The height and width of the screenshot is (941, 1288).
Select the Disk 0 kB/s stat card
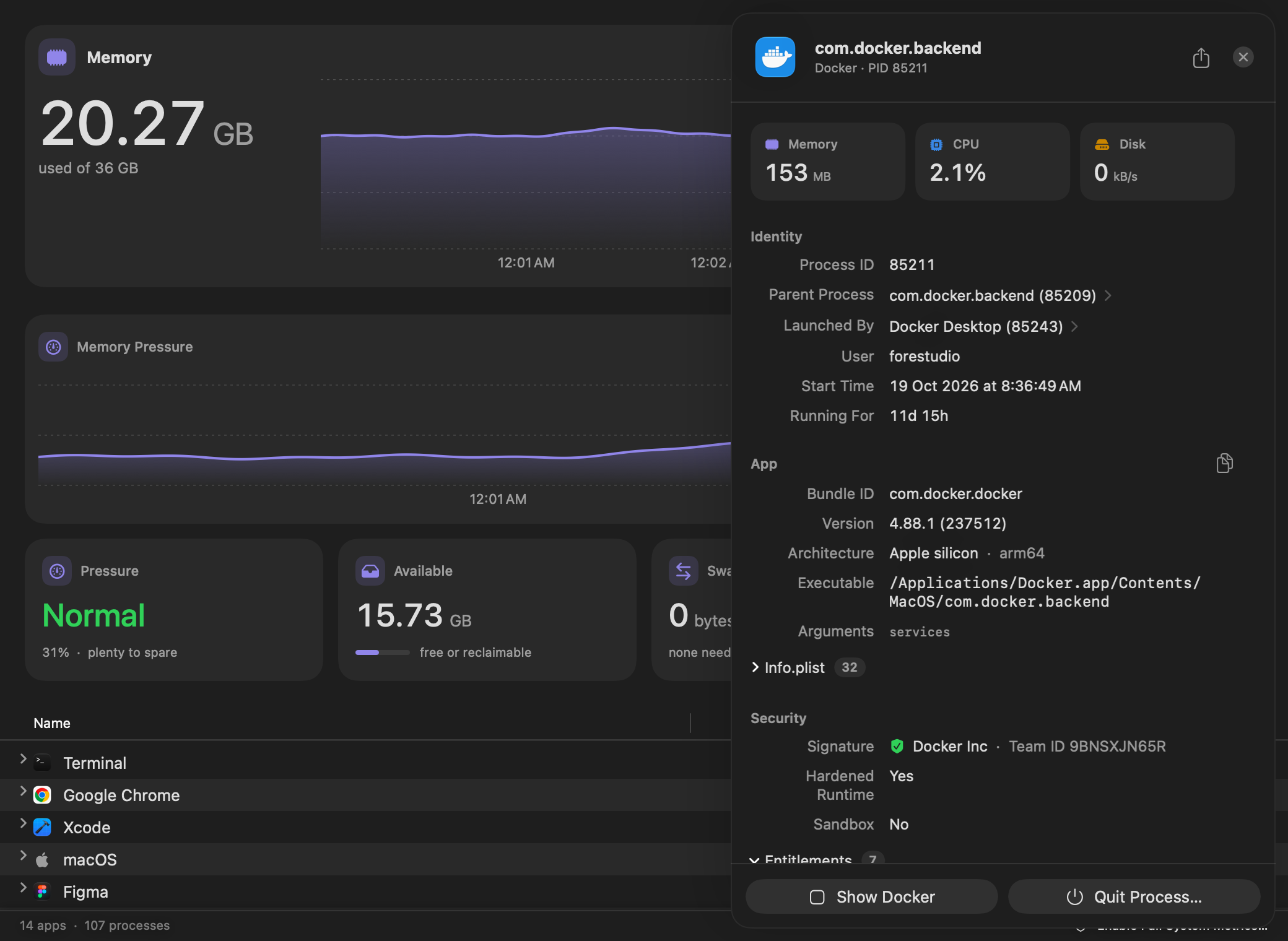pos(1157,161)
